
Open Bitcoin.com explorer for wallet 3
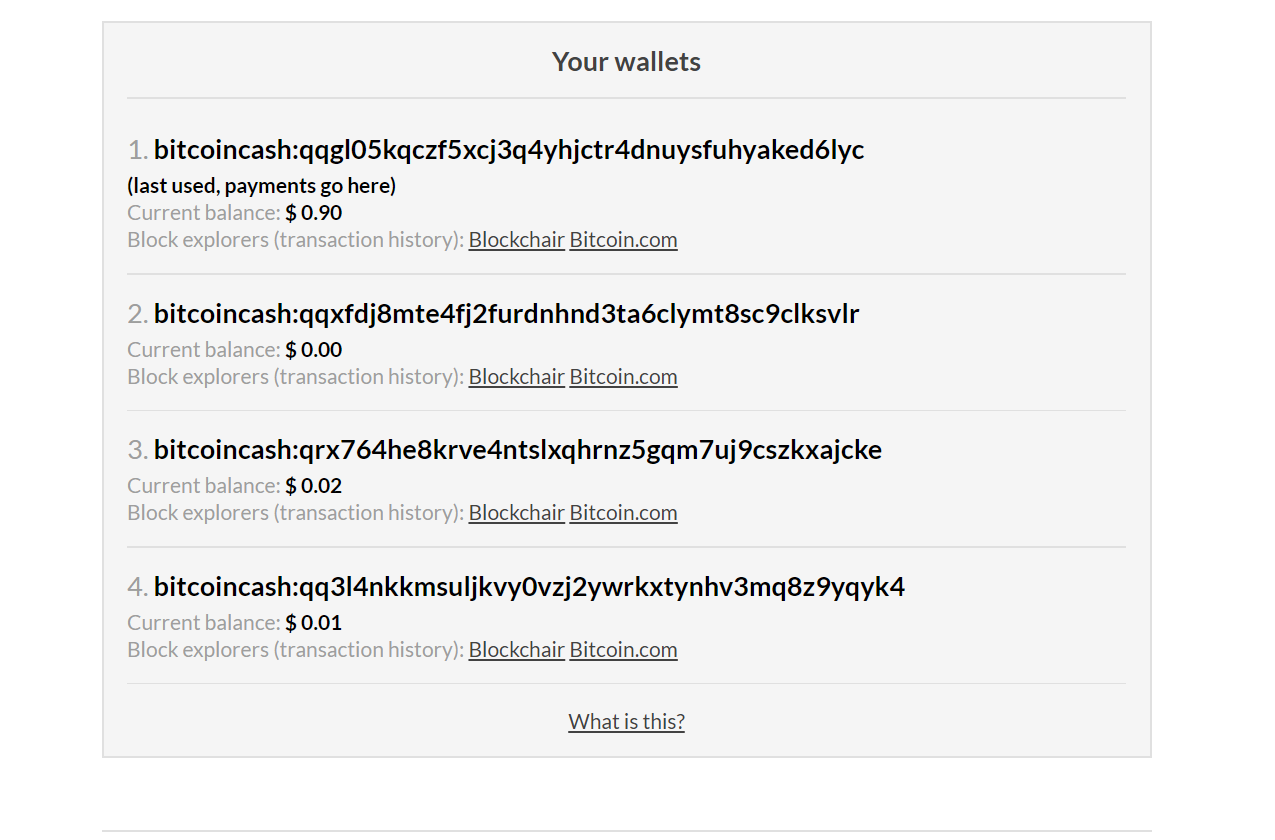[x=623, y=513]
